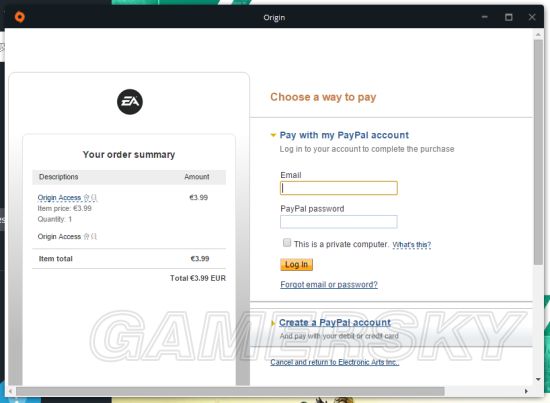The height and width of the screenshot is (403, 550).
Task: Collapse the 'Pay with my PayPal account' section
Action: coord(273,135)
